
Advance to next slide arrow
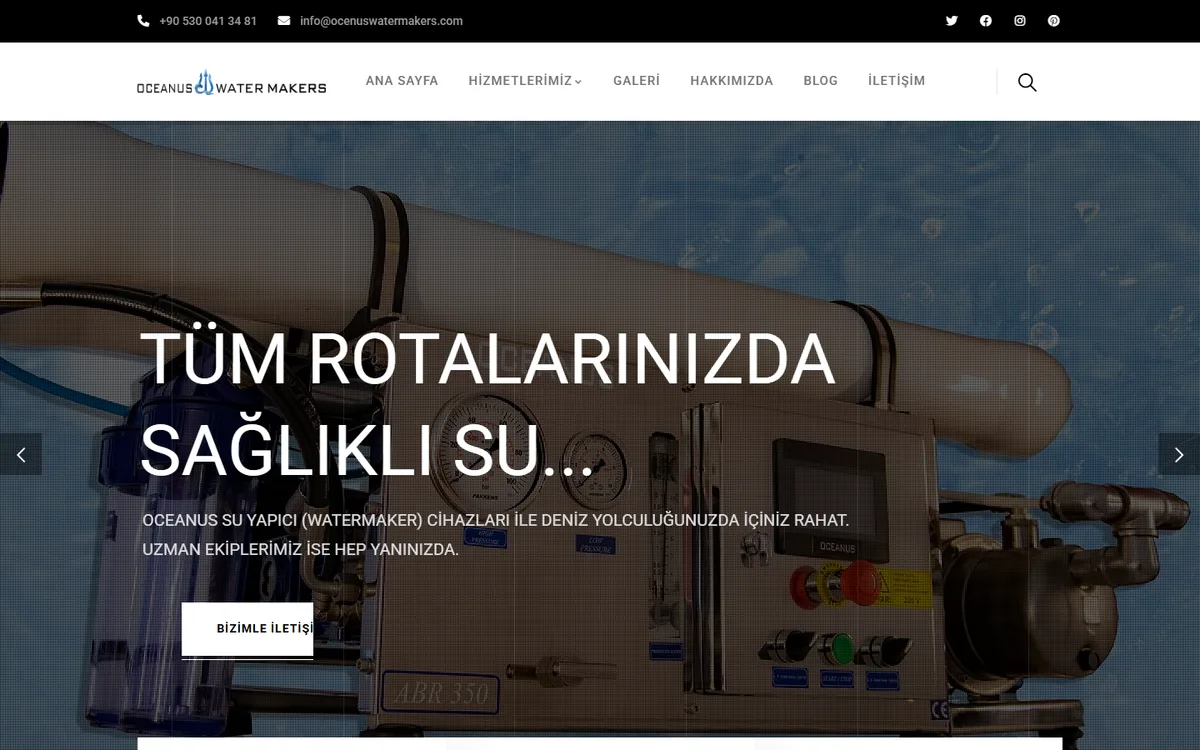[x=1179, y=454]
